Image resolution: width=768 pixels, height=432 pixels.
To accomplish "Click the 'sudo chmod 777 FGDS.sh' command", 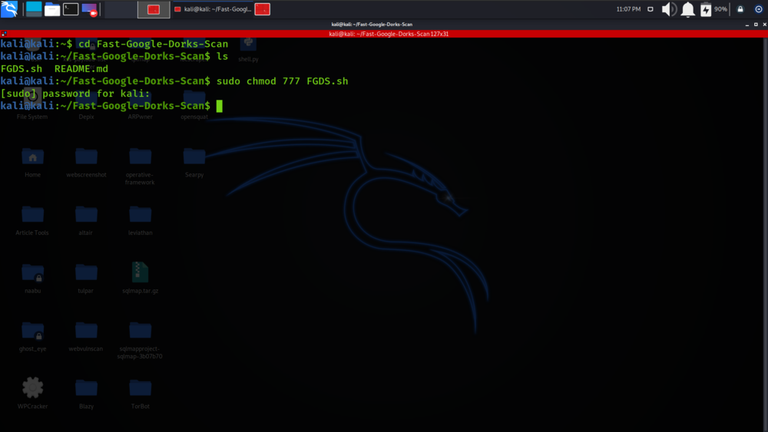I will (282, 81).
